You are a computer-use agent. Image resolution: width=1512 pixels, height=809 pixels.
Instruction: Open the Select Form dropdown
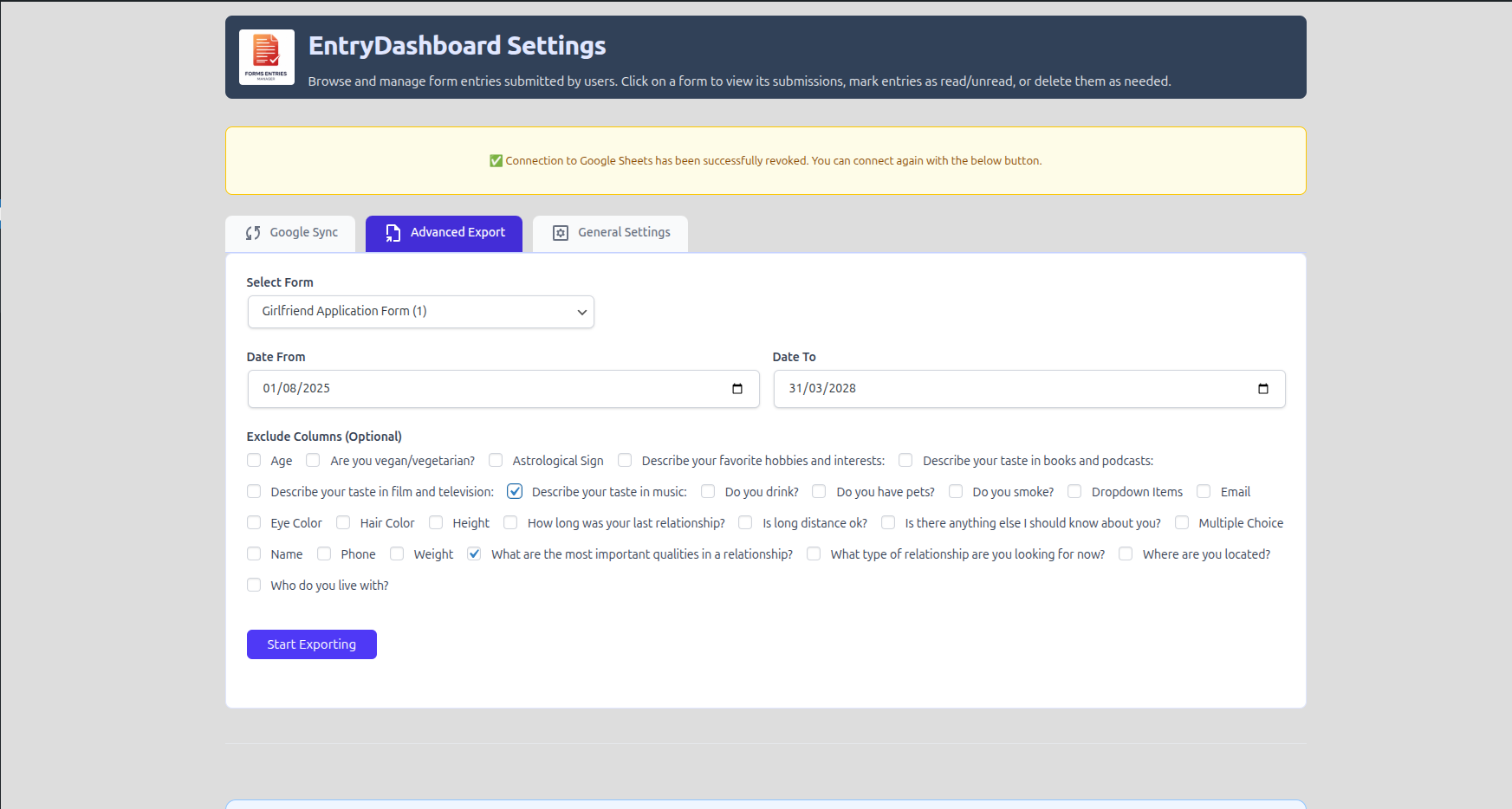coord(420,311)
